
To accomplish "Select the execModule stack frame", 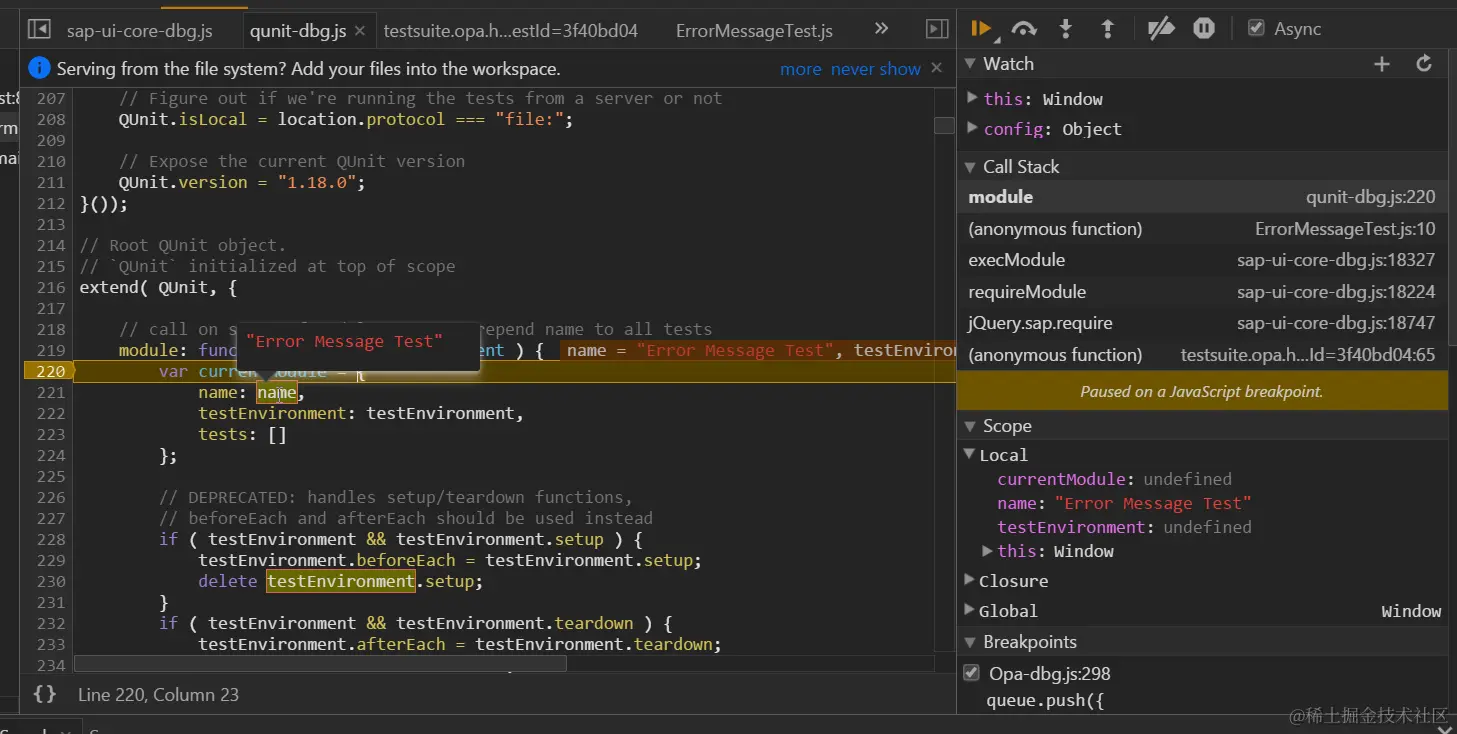I will (1202, 260).
